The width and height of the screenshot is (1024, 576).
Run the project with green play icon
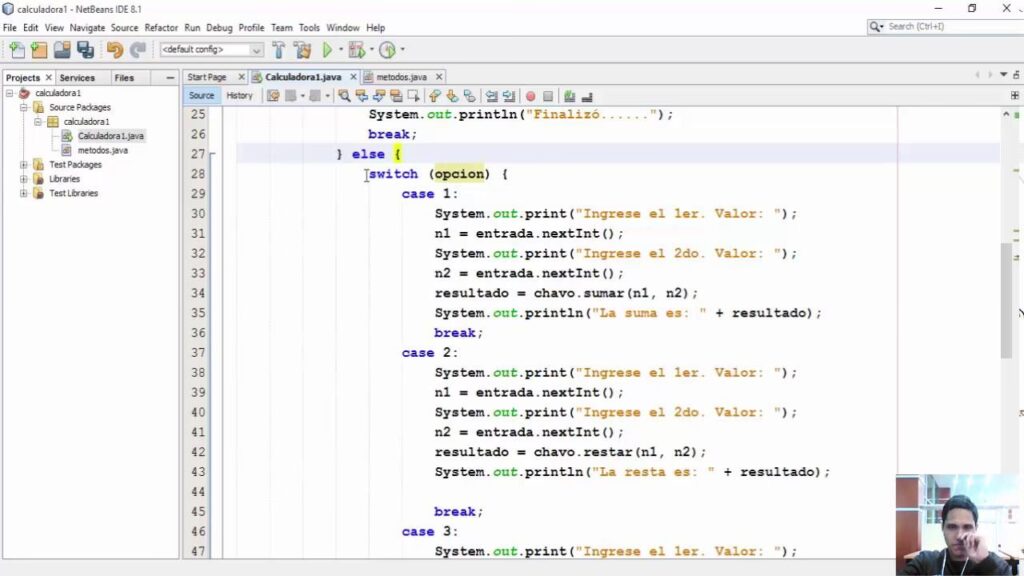pyautogui.click(x=327, y=50)
